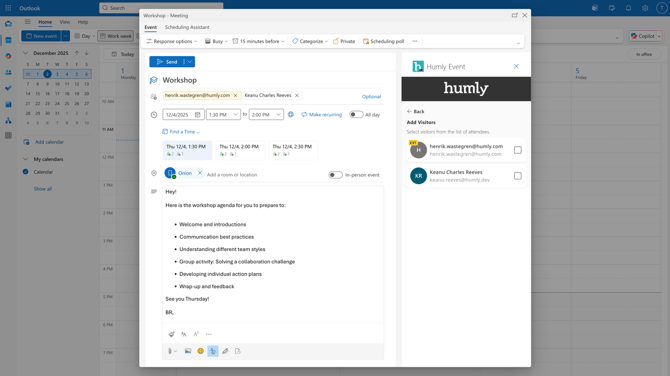Open the People icon in the left sidebar

click(x=8, y=72)
